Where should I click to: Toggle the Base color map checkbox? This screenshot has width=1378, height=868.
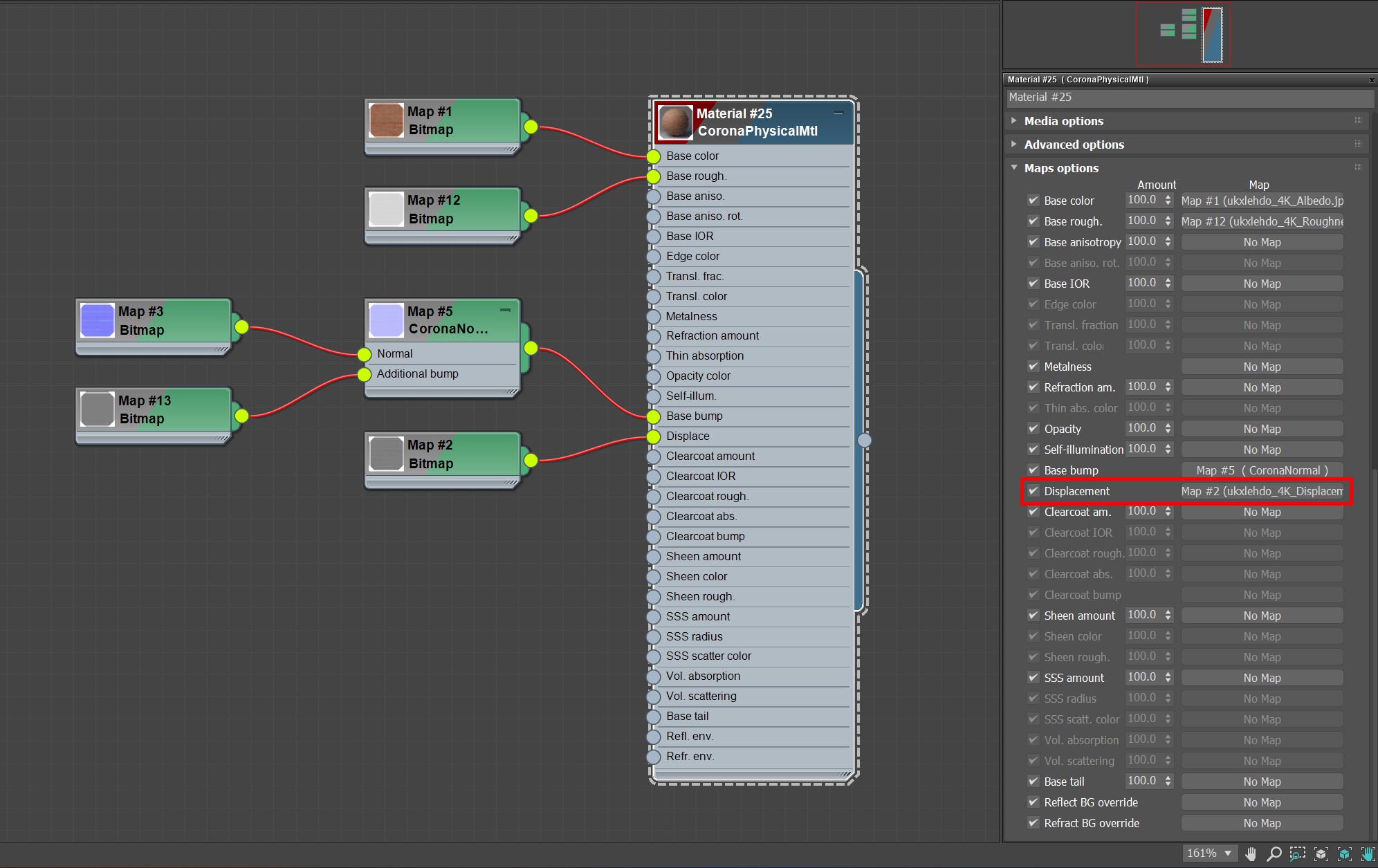(x=1033, y=201)
